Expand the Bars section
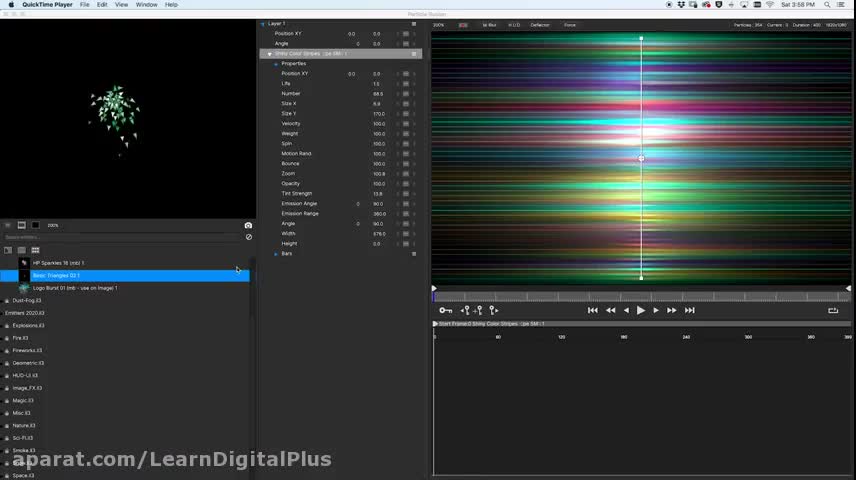This screenshot has height=480, width=856. tap(276, 254)
